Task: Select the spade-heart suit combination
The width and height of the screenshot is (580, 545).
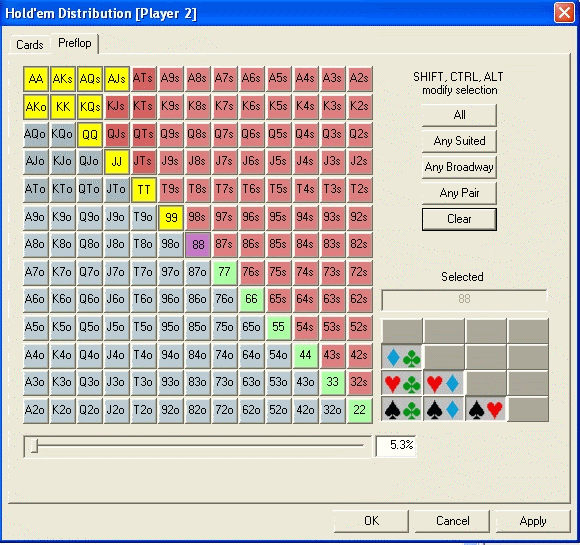Action: (485, 410)
